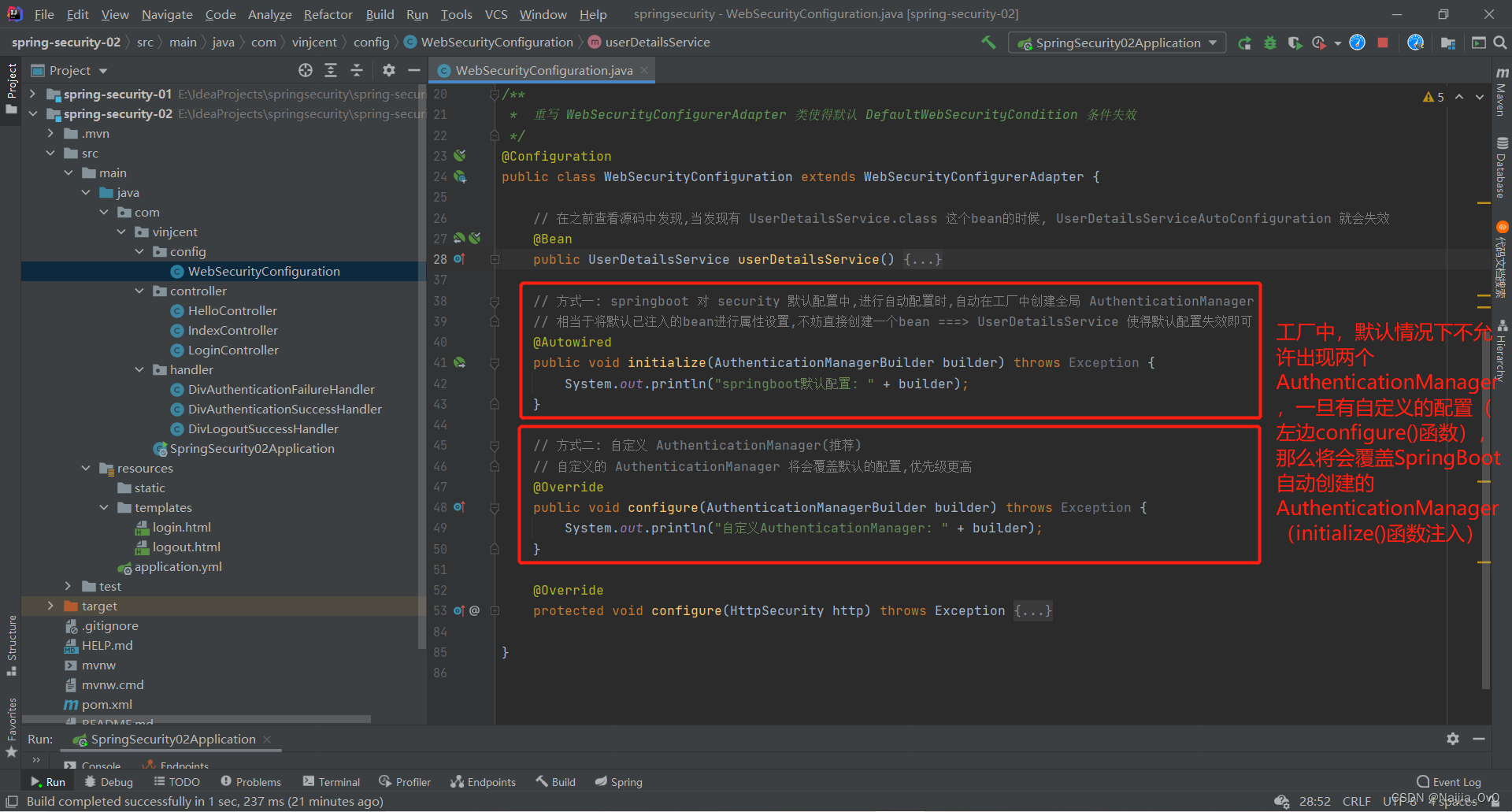Open Search Everywhere magnifier icon
Screen dimensions: 1512x812
tap(1501, 43)
